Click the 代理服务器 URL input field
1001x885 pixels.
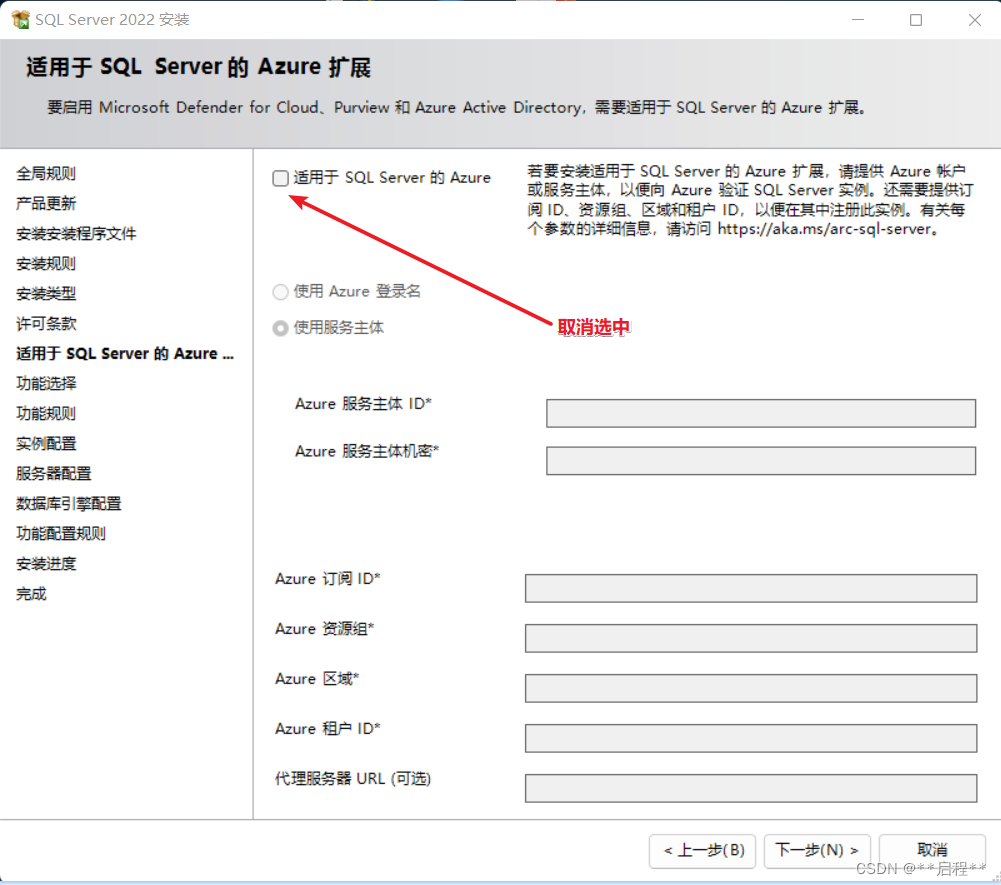751,788
